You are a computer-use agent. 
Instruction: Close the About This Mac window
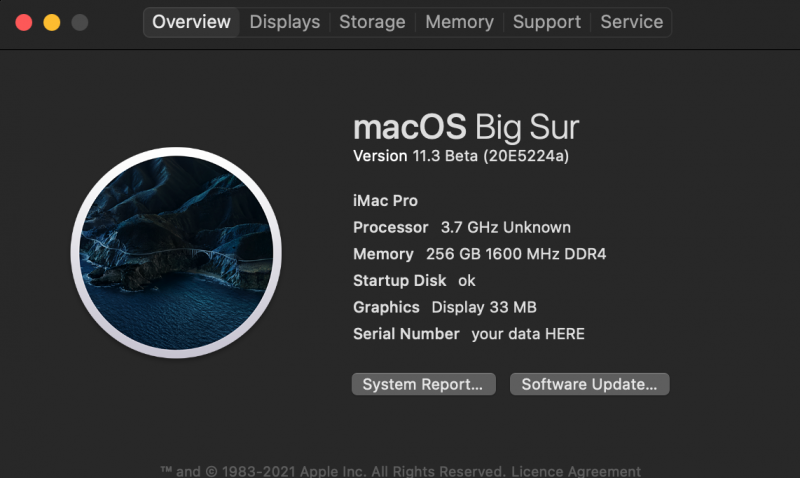pos(24,22)
